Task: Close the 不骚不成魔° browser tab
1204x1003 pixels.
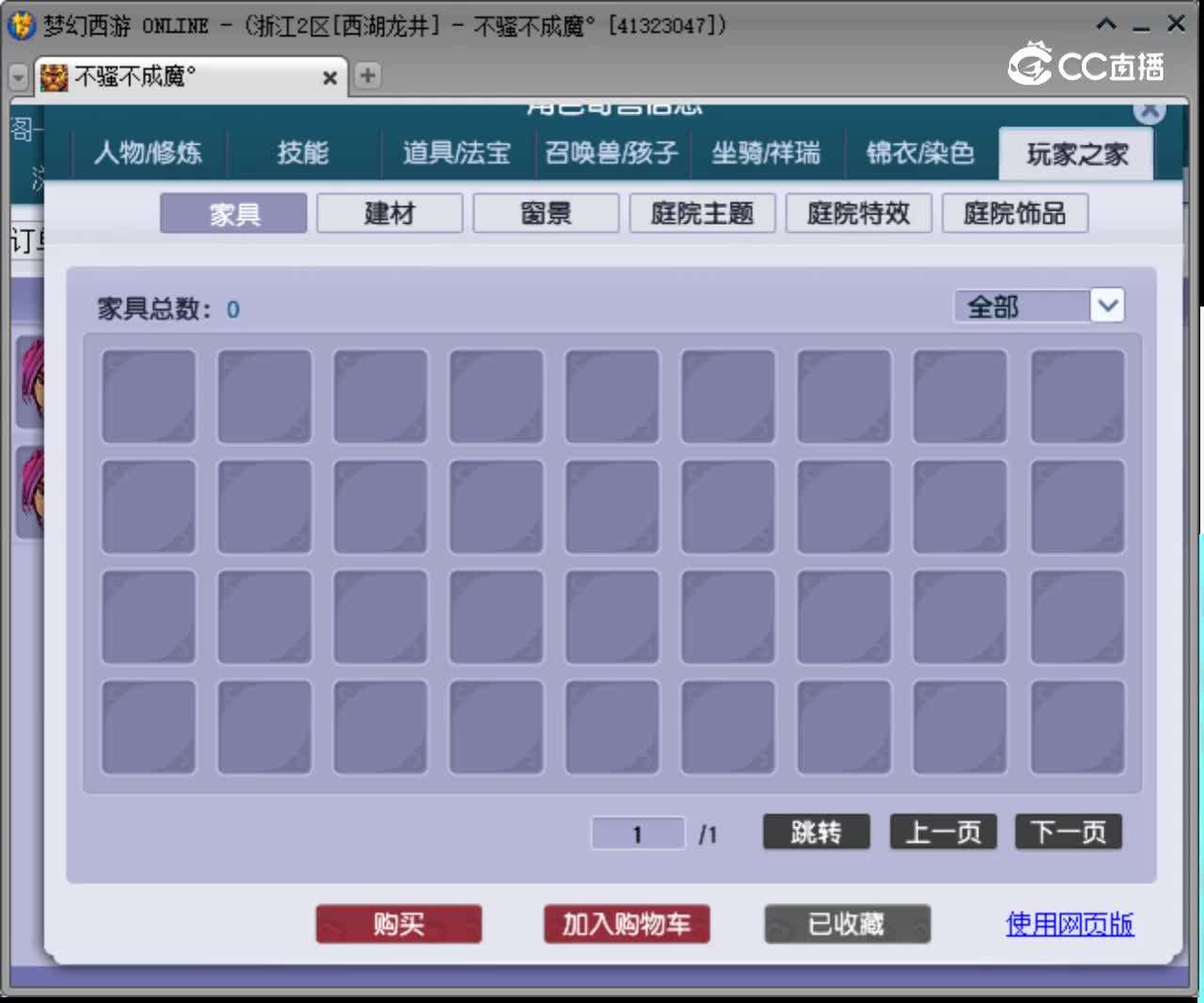Action: (x=329, y=78)
